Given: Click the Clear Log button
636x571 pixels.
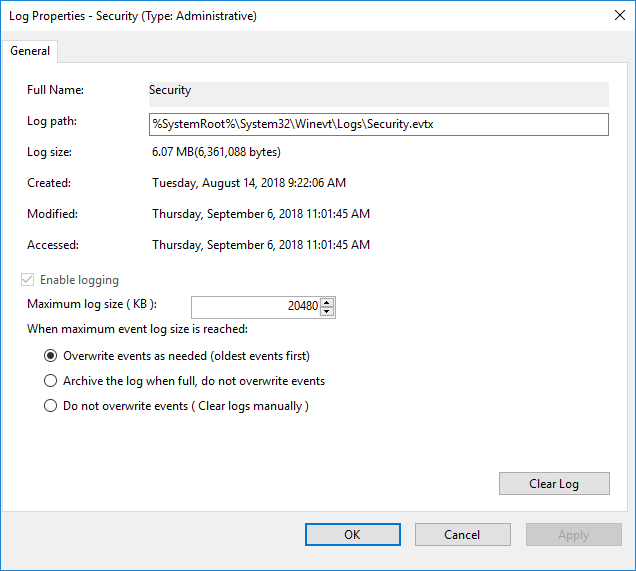Looking at the screenshot, I should [554, 483].
